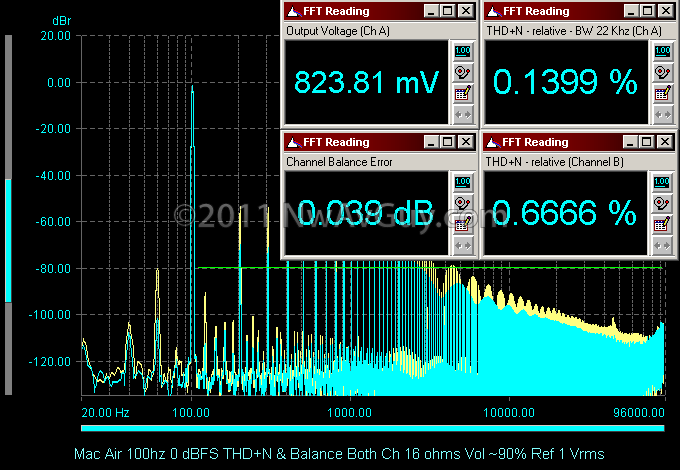Click the double-arrow icon in THD+N (Channel B) window
The image size is (680, 470).
point(662,246)
